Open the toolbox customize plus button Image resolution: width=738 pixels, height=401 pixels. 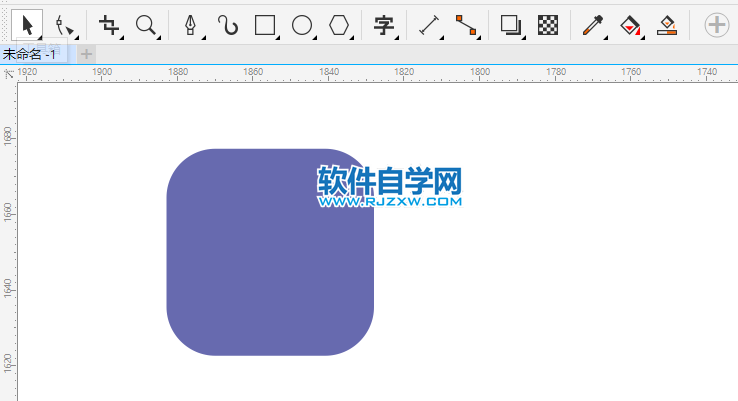coord(717,24)
